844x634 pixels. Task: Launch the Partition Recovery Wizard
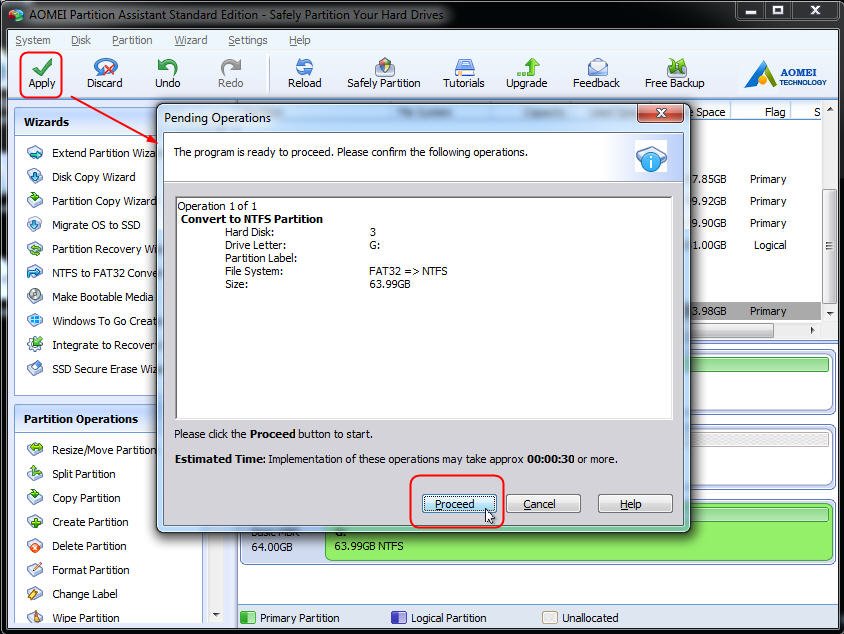pos(91,249)
